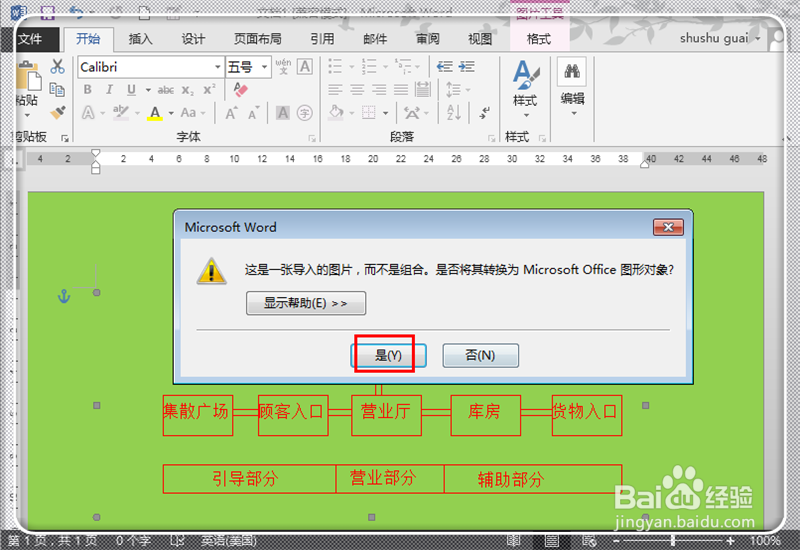800x550 pixels.
Task: Open the Borders dropdown arrow
Action: click(386, 113)
